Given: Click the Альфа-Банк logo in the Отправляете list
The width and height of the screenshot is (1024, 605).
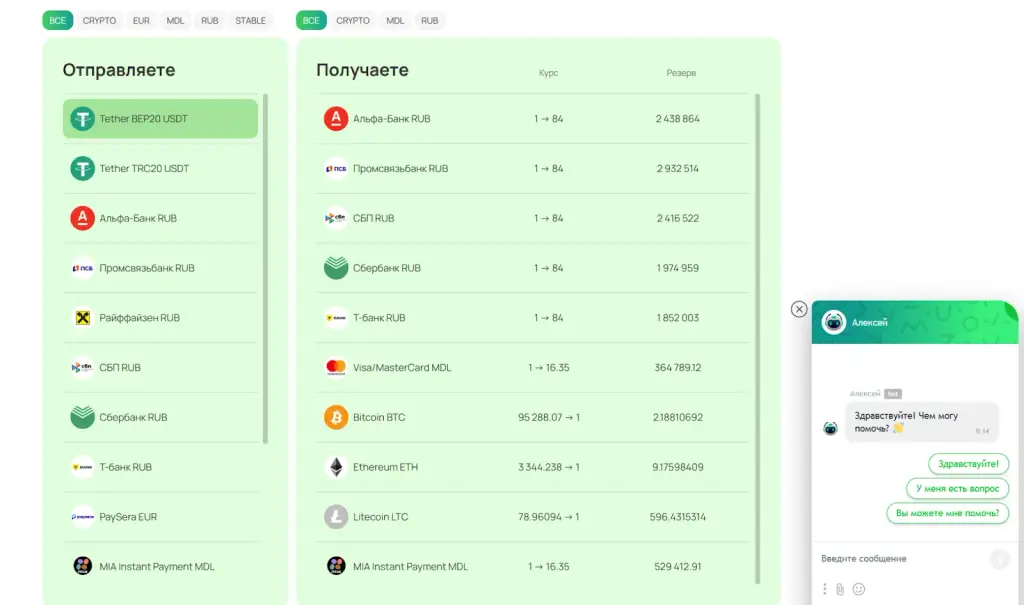Looking at the screenshot, I should tap(82, 218).
